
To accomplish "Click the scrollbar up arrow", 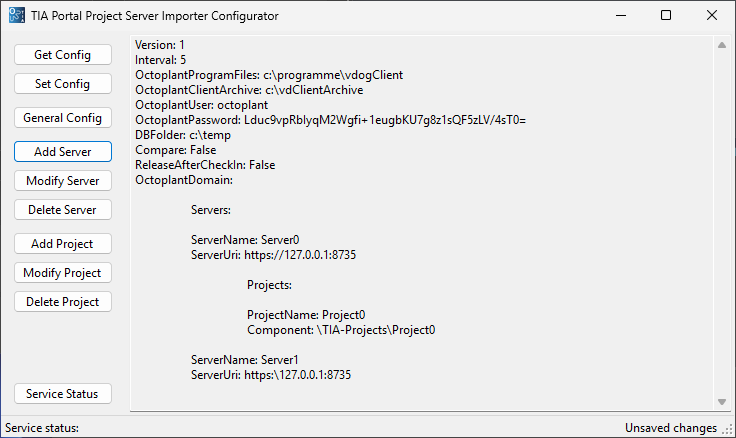I will click(722, 45).
